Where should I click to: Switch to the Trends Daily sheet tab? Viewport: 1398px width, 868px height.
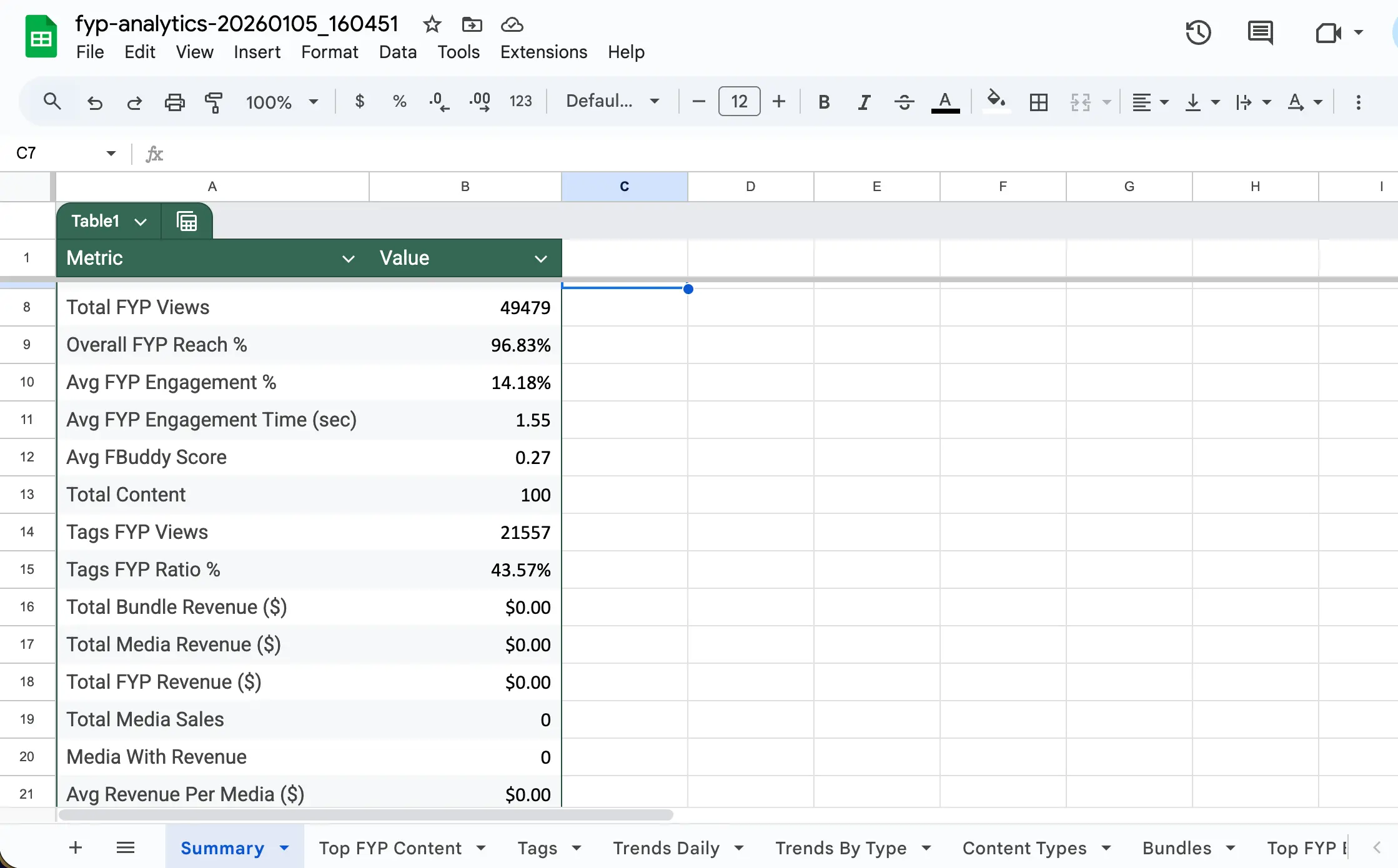pyautogui.click(x=667, y=847)
